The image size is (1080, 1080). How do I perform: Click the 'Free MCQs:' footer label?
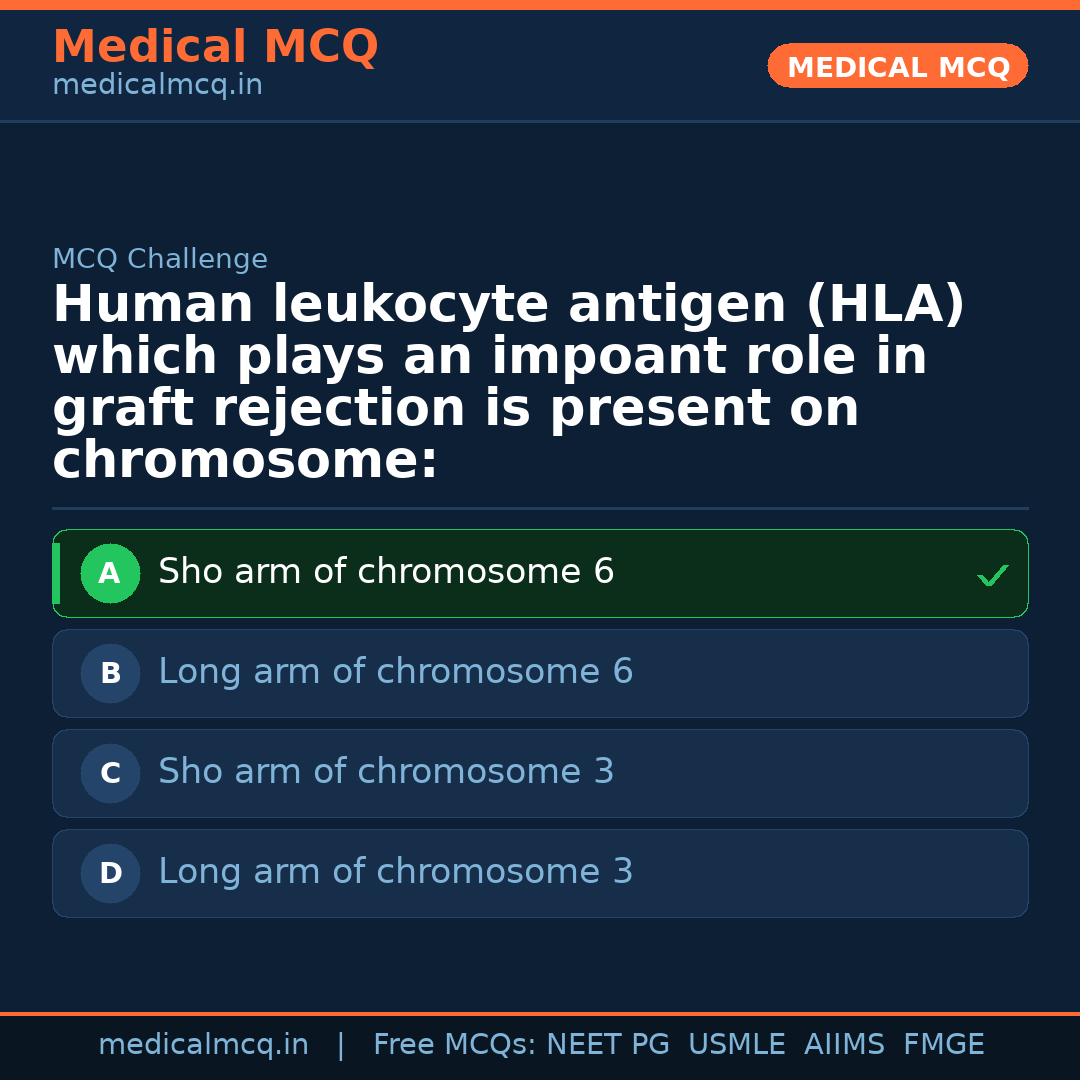(454, 1045)
